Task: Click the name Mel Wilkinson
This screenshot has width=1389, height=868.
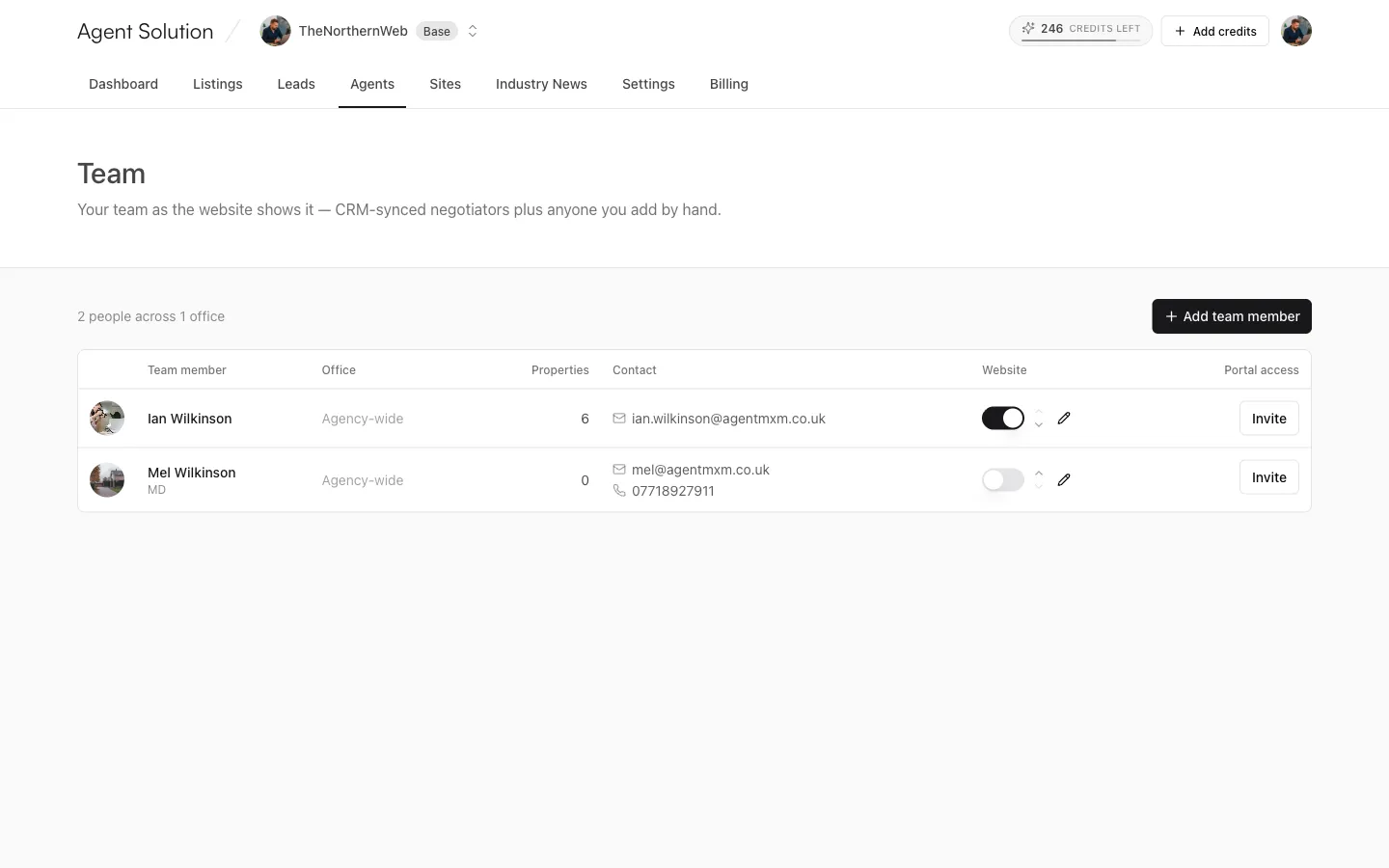Action: [192, 473]
